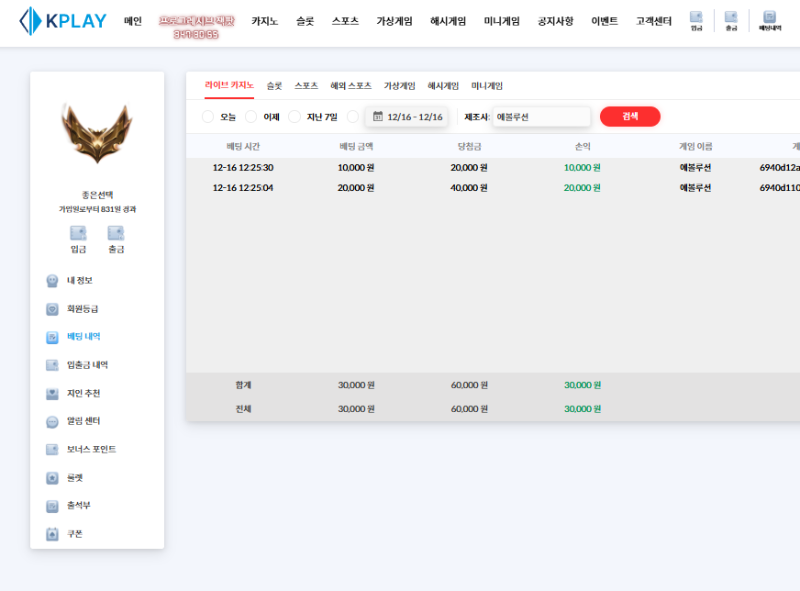This screenshot has height=591, width=800.
Task: Click the 출금 withdraw icon in top header
Action: (x=731, y=20)
